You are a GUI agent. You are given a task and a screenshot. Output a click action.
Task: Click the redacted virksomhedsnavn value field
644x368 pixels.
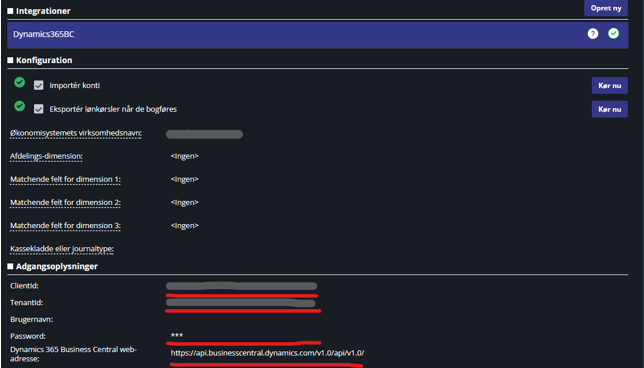pyautogui.click(x=204, y=134)
